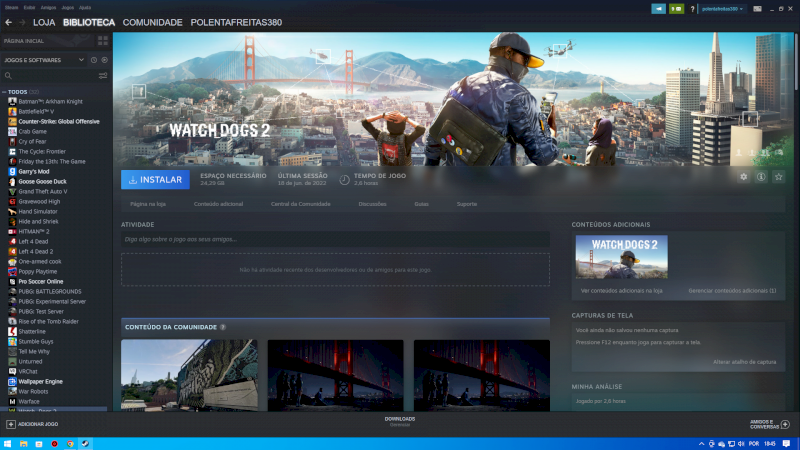Image resolution: width=800 pixels, height=450 pixels.
Task: Select Rise of the Tomb Raider
Action: pyautogui.click(x=48, y=321)
